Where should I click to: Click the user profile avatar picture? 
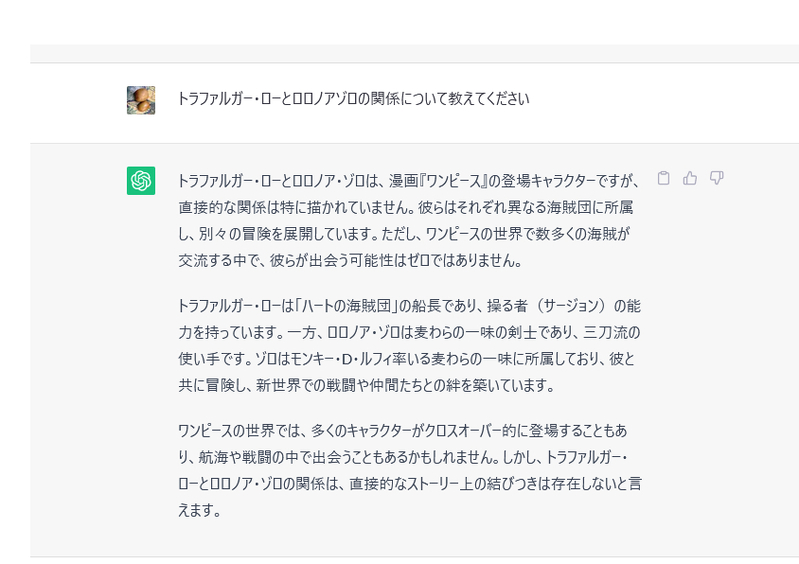coord(141,100)
